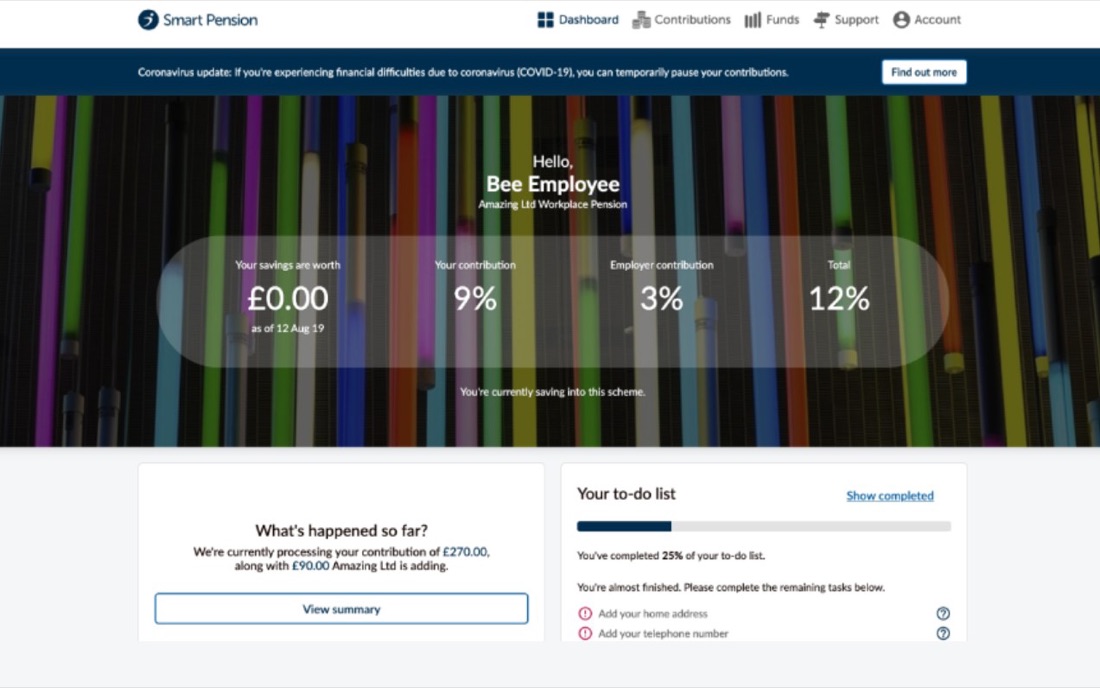Open help for Add your telephone number

pyautogui.click(x=943, y=633)
